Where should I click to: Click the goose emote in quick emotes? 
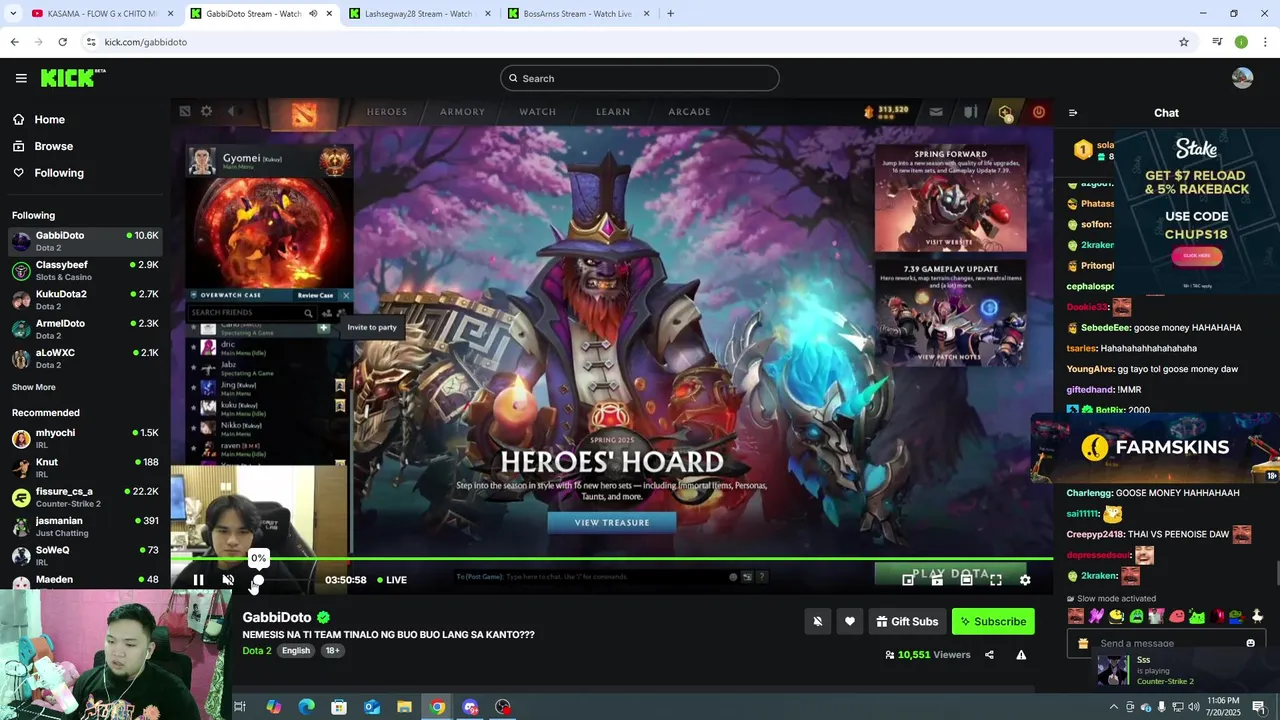[1257, 616]
